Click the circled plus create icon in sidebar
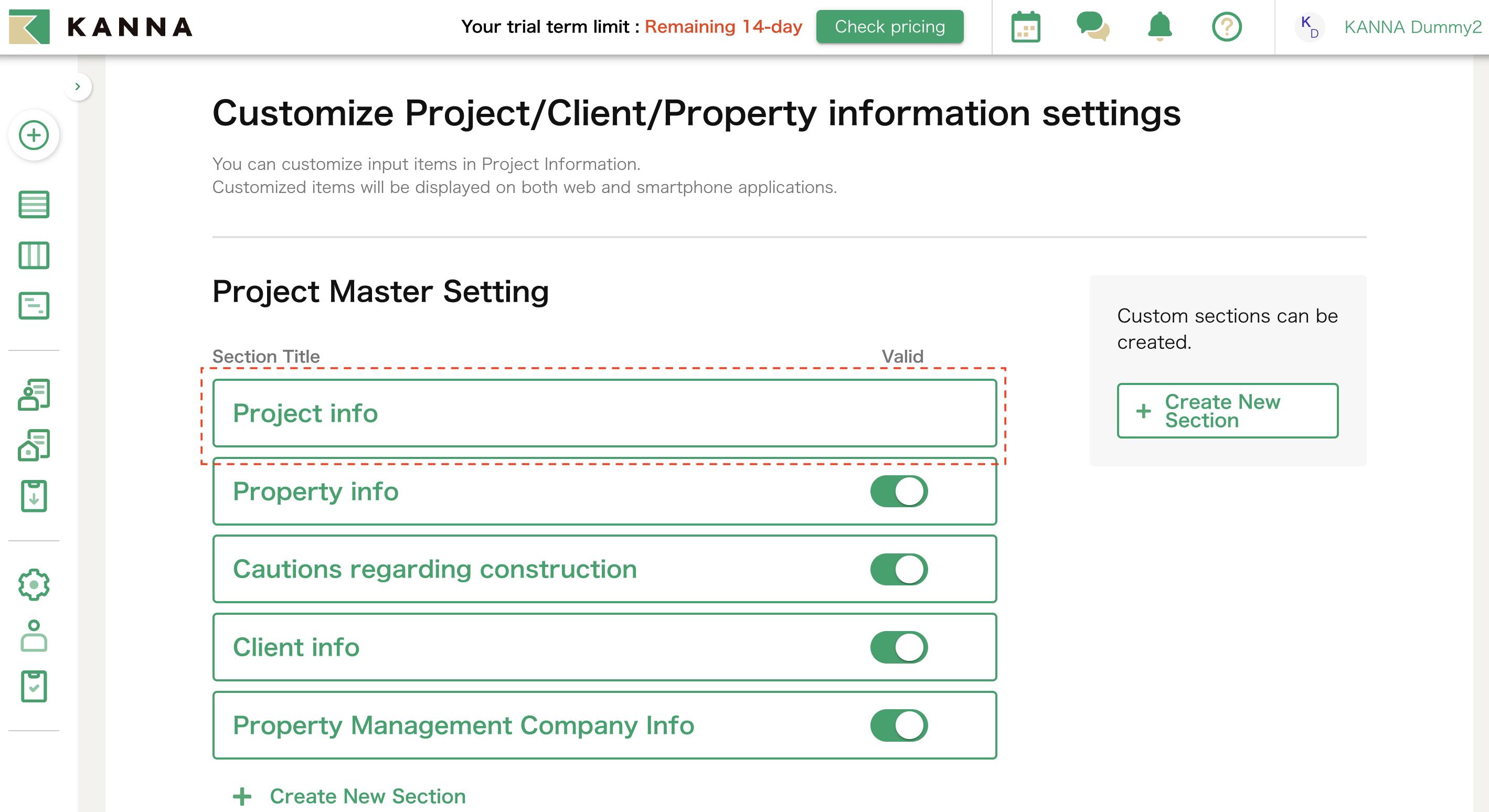 pos(34,135)
